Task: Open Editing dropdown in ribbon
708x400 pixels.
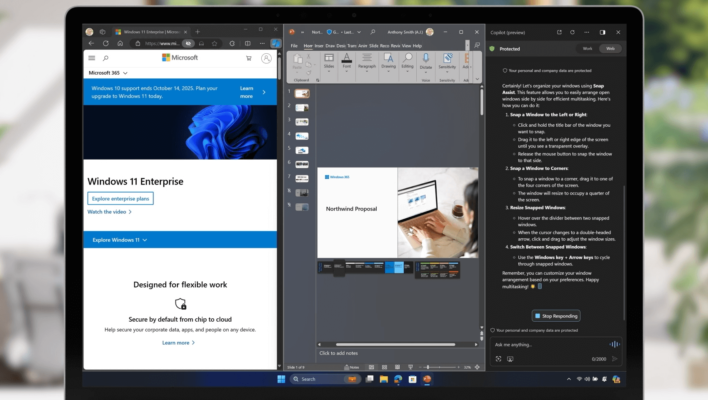Action: point(407,62)
